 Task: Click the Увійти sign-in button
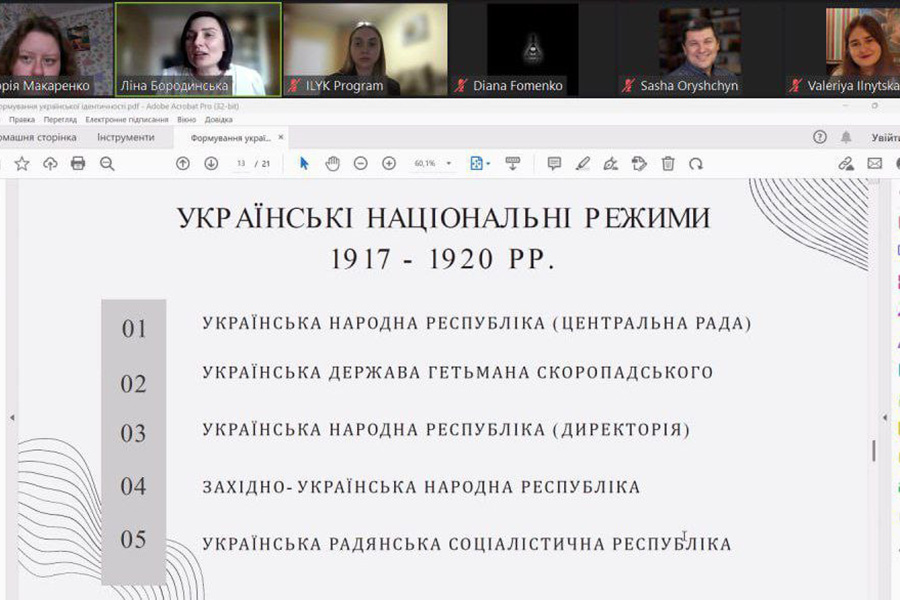pyautogui.click(x=885, y=137)
